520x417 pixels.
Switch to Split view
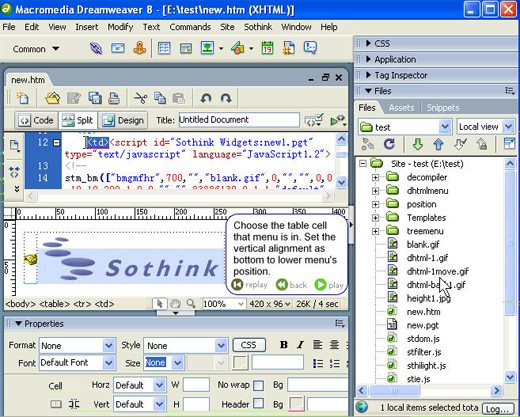[78, 120]
